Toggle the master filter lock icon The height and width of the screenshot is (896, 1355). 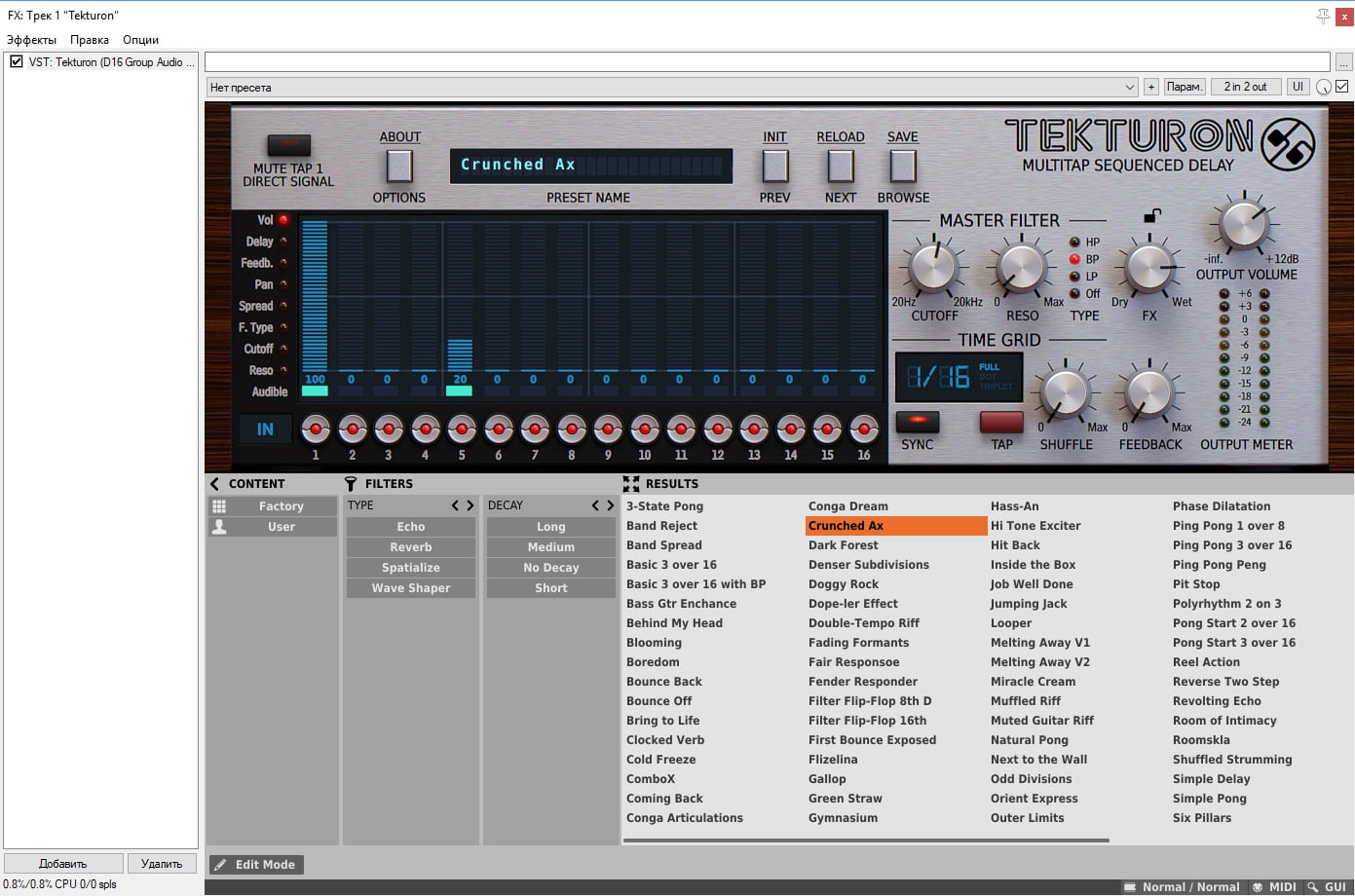(1151, 215)
